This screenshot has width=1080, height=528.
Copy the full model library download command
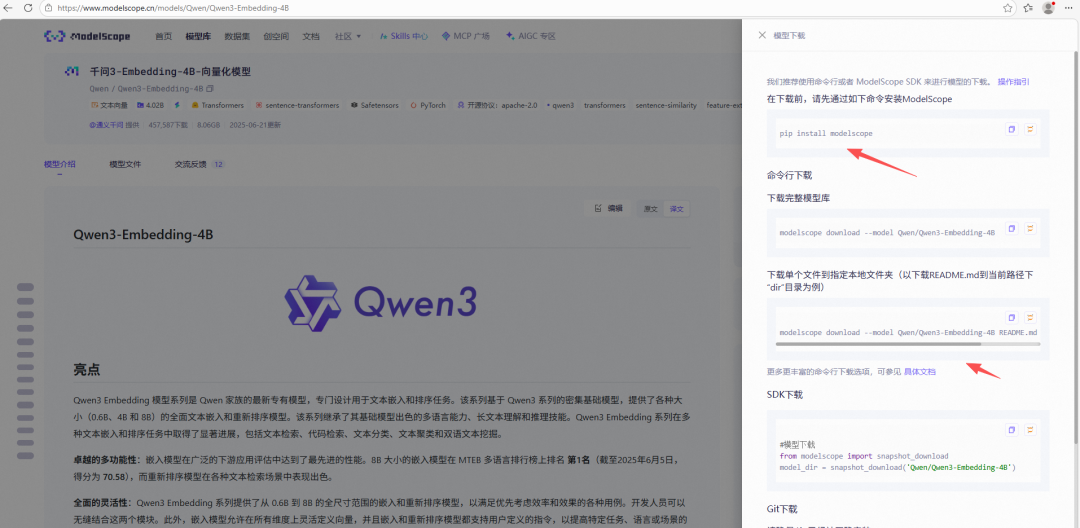[x=1011, y=229]
